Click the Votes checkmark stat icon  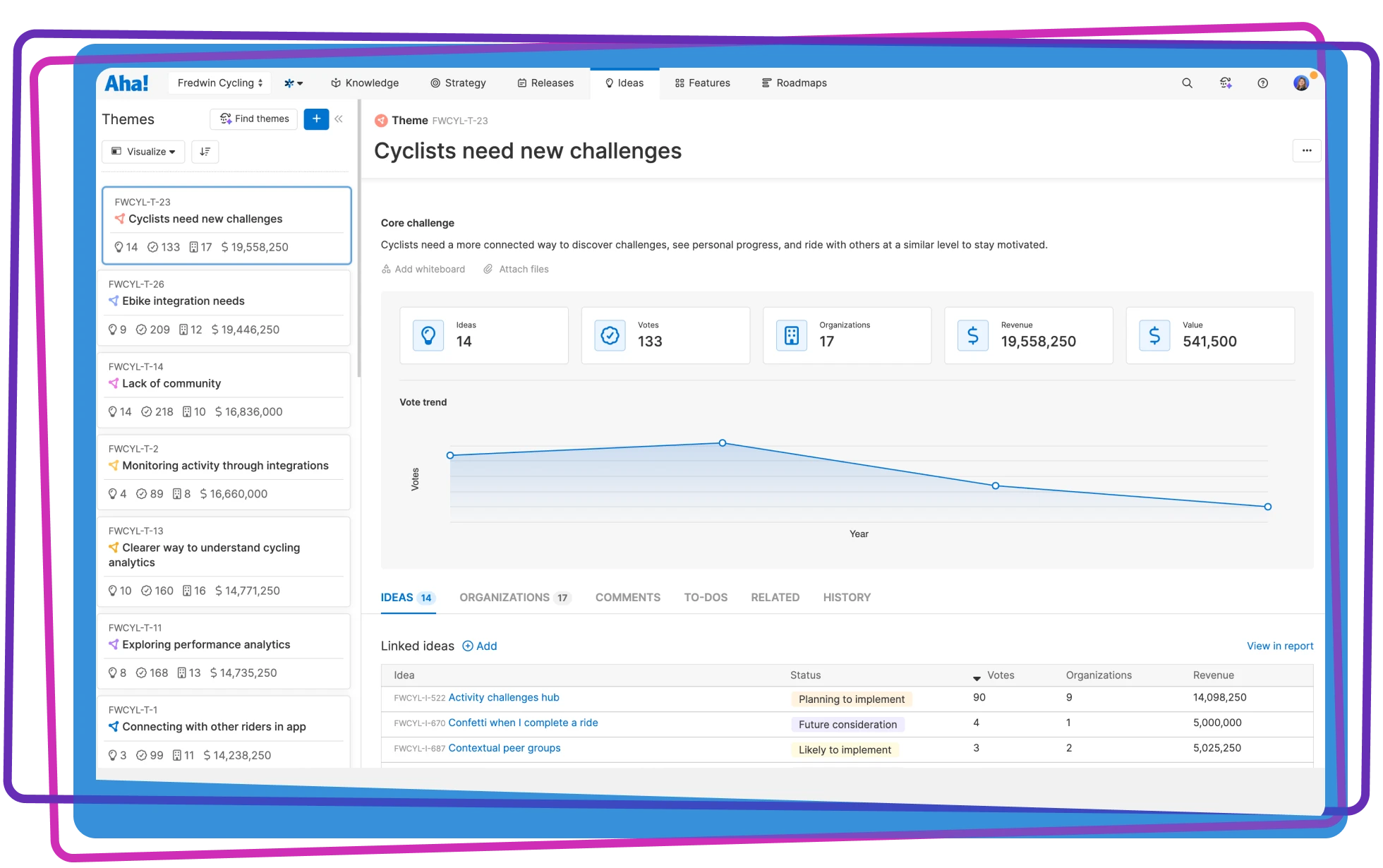point(610,335)
